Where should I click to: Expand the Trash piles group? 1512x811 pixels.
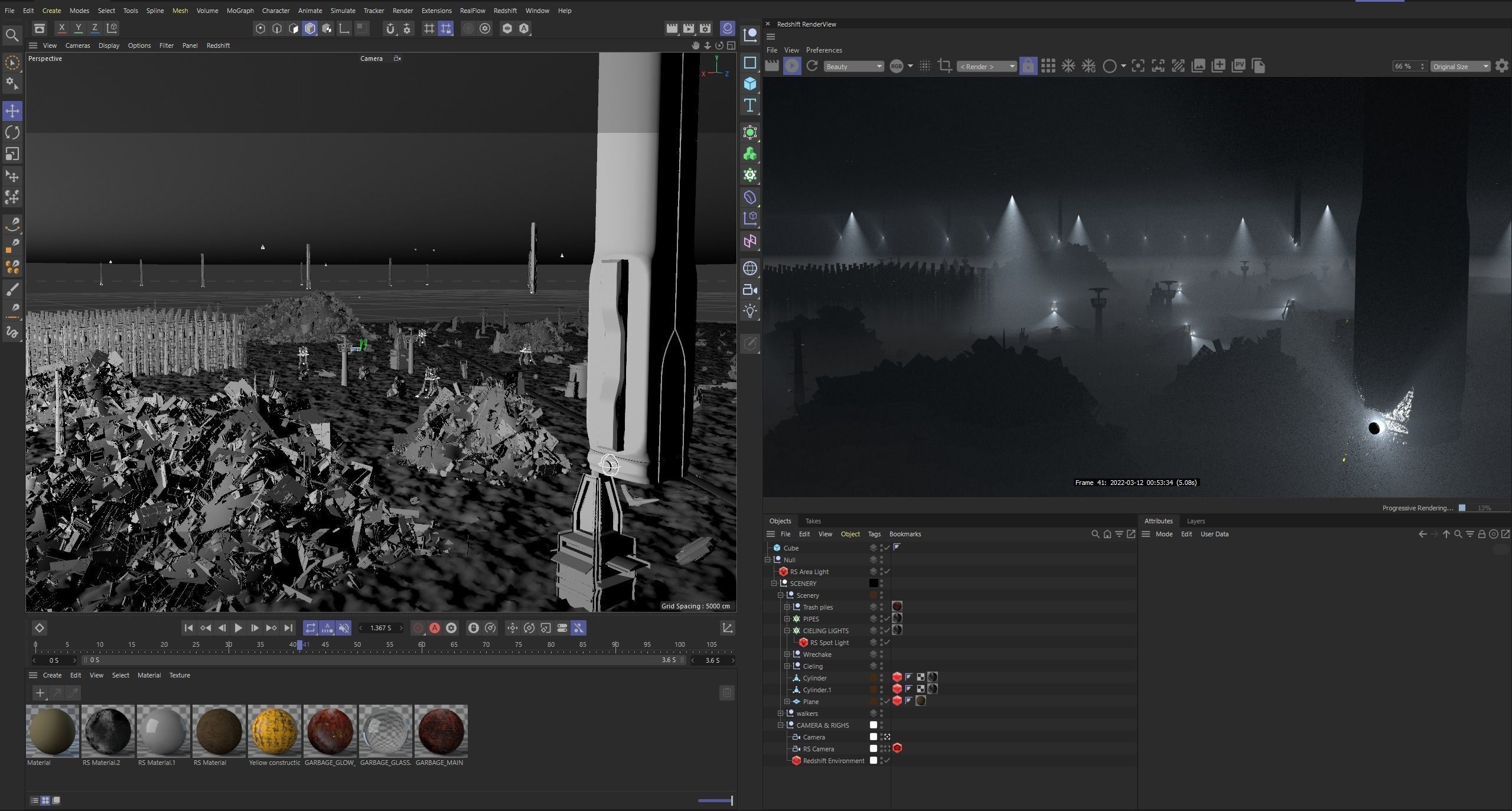[x=787, y=607]
